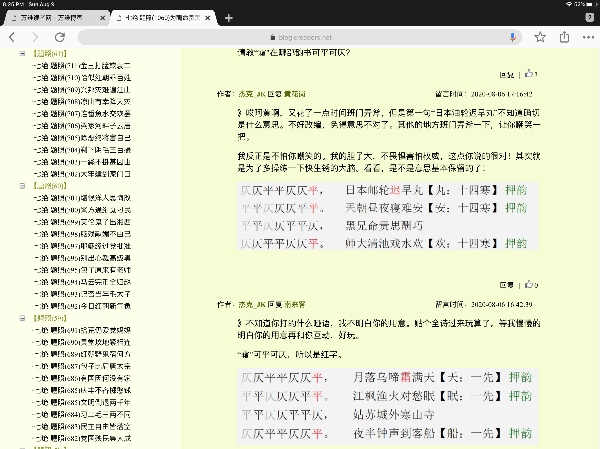
Task: Select the second browser tab
Action: (164, 18)
